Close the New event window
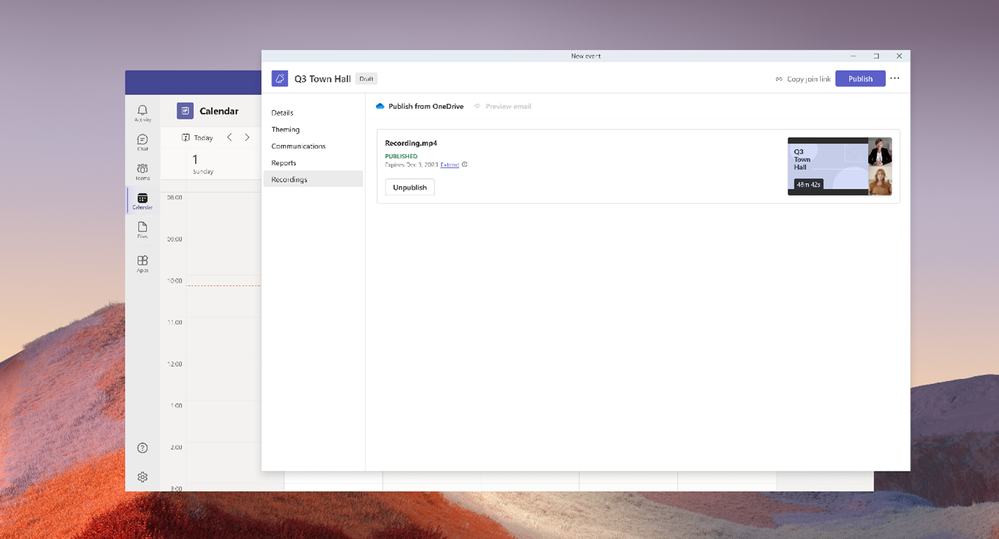Viewport: 999px width, 539px height. coord(899,56)
